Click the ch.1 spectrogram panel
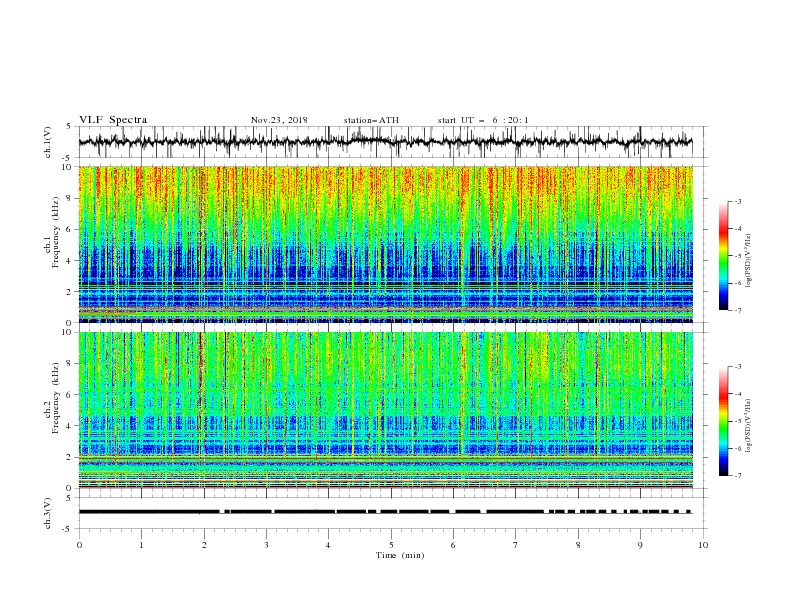792x612 pixels. (386, 244)
